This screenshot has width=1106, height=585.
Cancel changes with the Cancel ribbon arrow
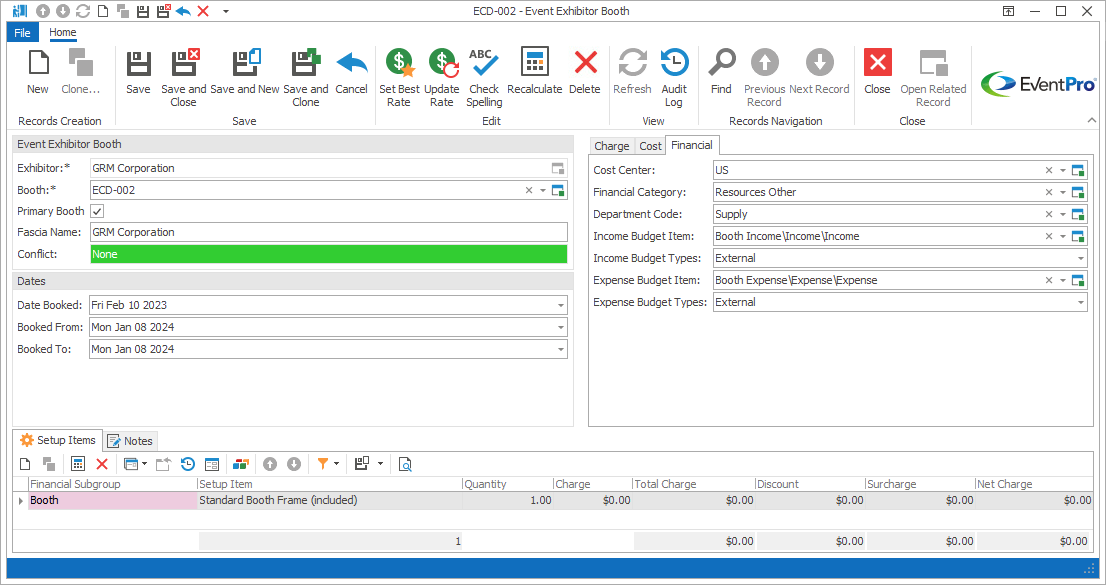351,71
